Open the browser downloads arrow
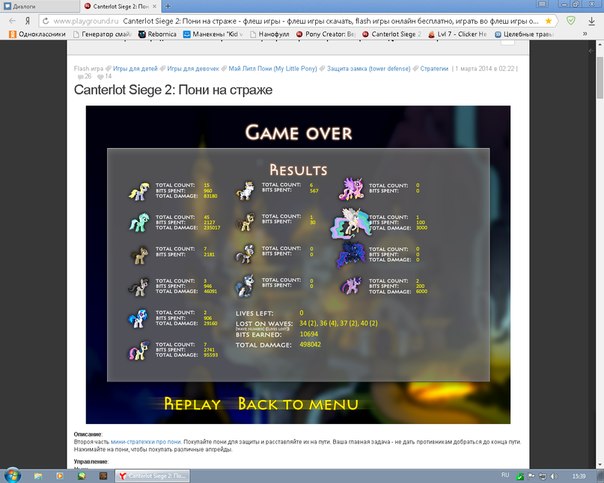 point(592,21)
